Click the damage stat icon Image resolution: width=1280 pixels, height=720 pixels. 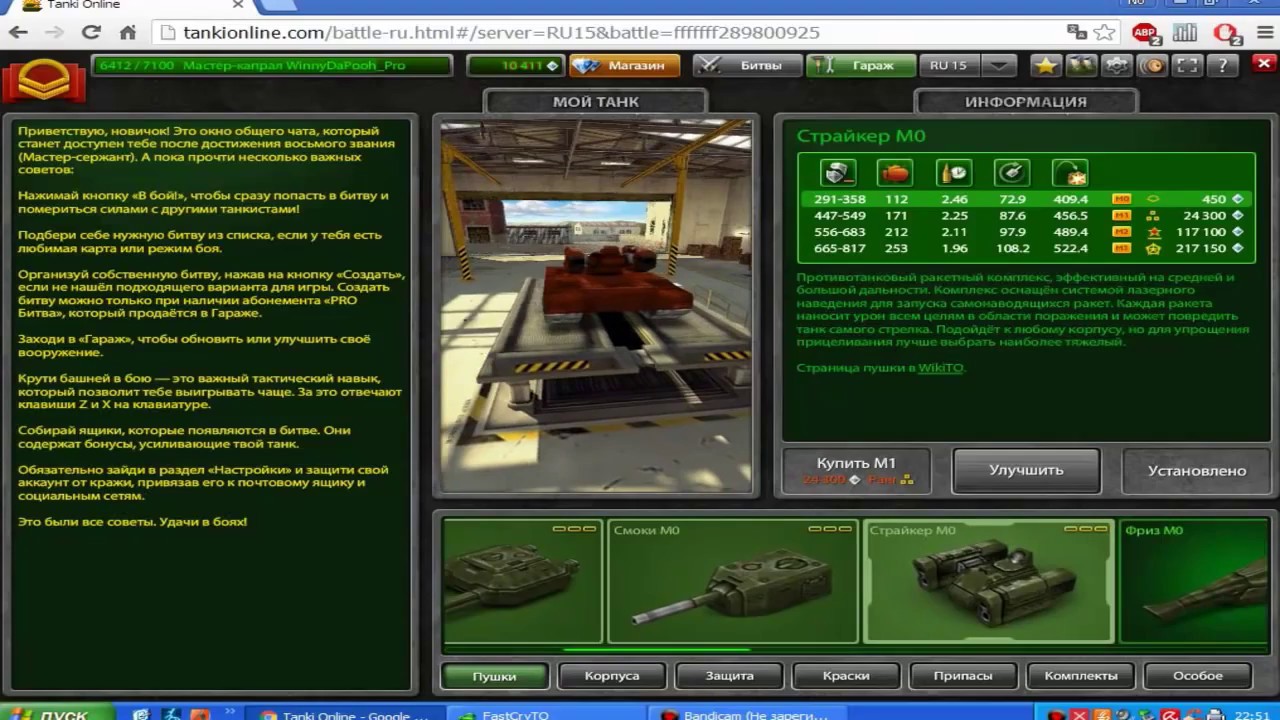(838, 173)
